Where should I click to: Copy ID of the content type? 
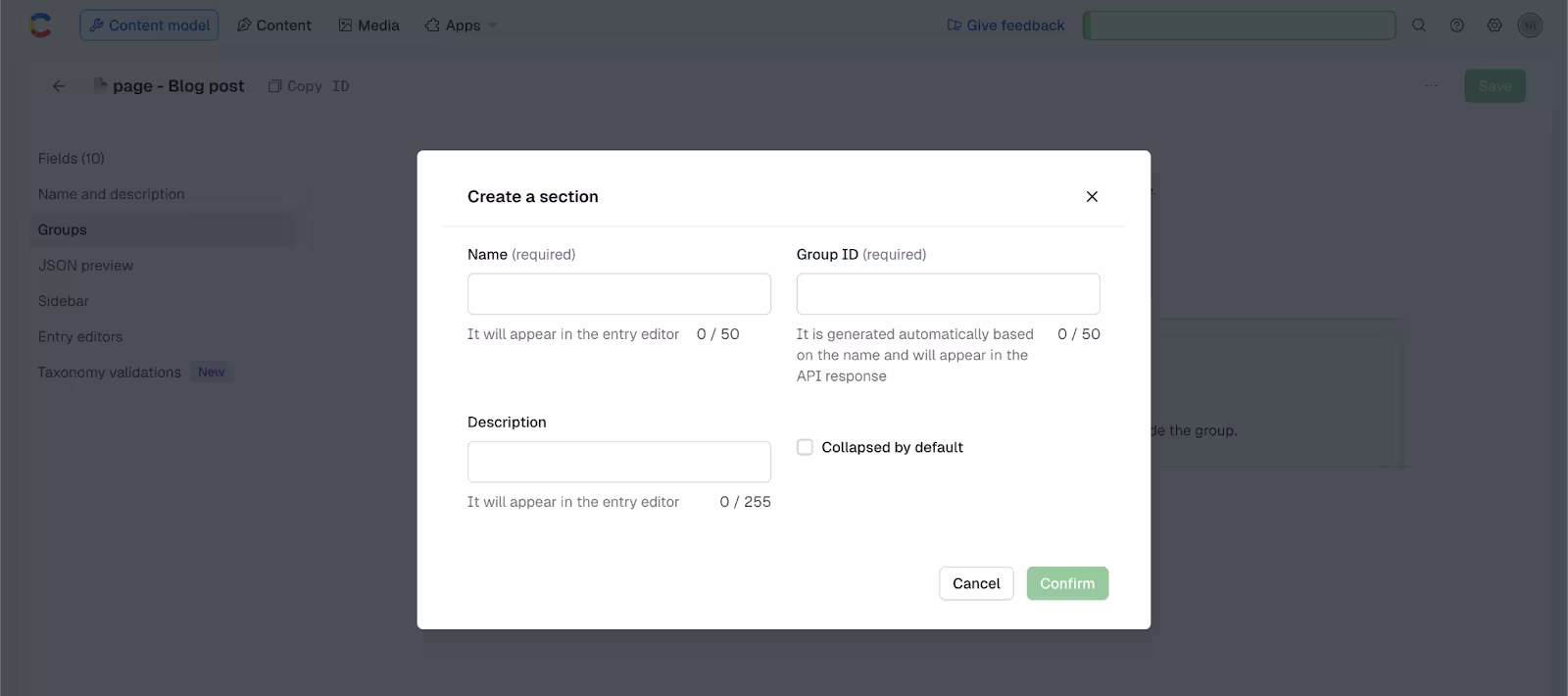(309, 86)
